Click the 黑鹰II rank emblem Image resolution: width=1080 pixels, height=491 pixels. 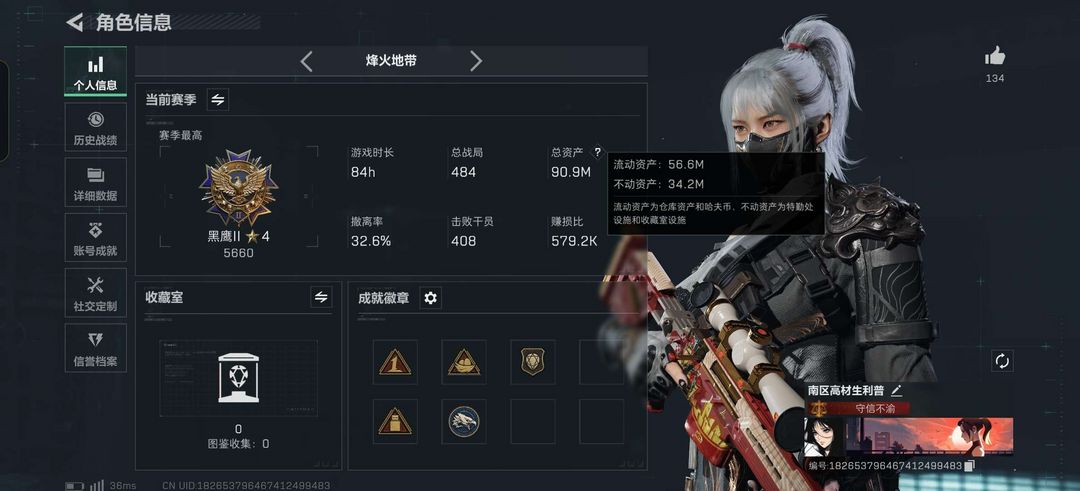pos(239,187)
